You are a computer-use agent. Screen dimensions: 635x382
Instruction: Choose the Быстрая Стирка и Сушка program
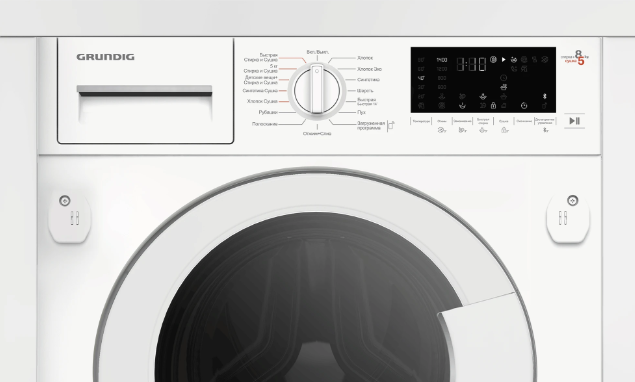[x=261, y=57]
